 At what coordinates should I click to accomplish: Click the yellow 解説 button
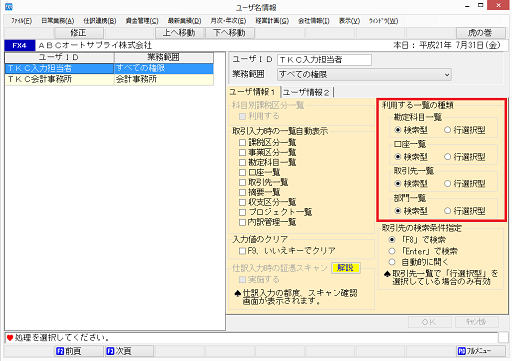click(346, 268)
